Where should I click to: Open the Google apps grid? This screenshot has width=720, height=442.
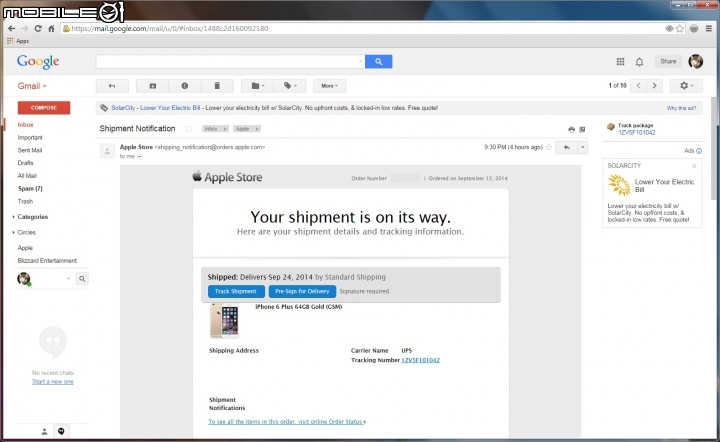[x=620, y=62]
